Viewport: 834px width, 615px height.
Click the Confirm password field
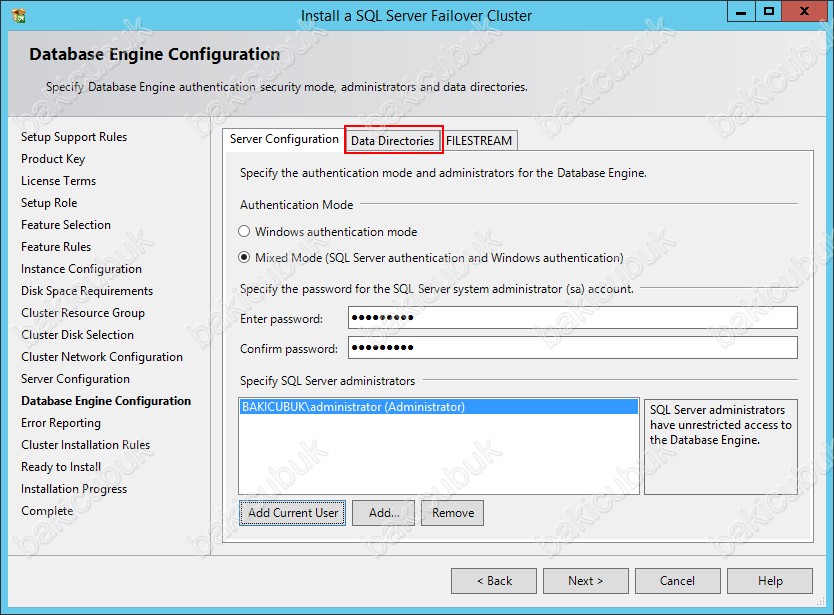[573, 347]
